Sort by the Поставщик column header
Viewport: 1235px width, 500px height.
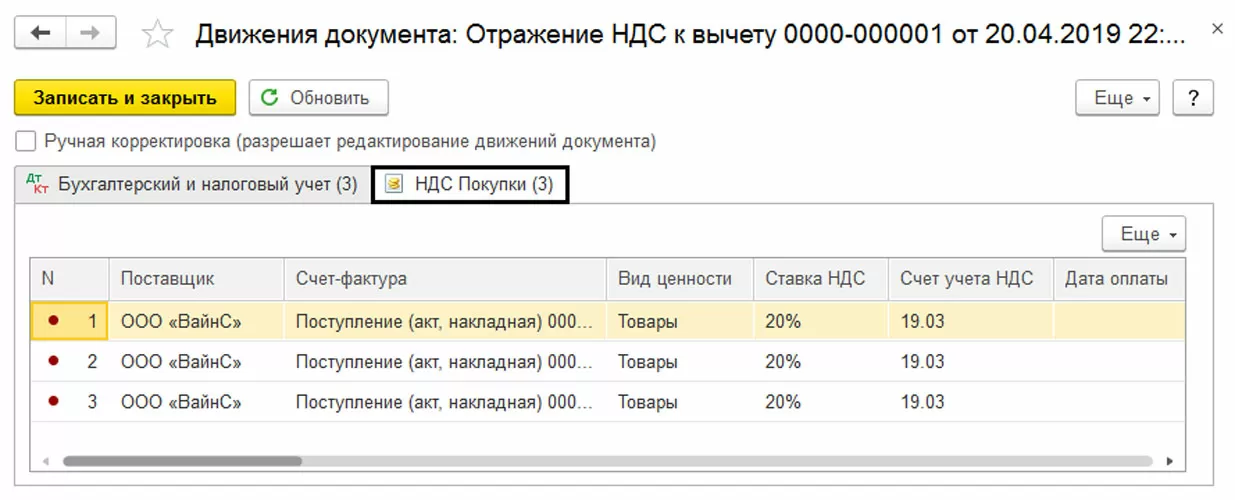(167, 279)
